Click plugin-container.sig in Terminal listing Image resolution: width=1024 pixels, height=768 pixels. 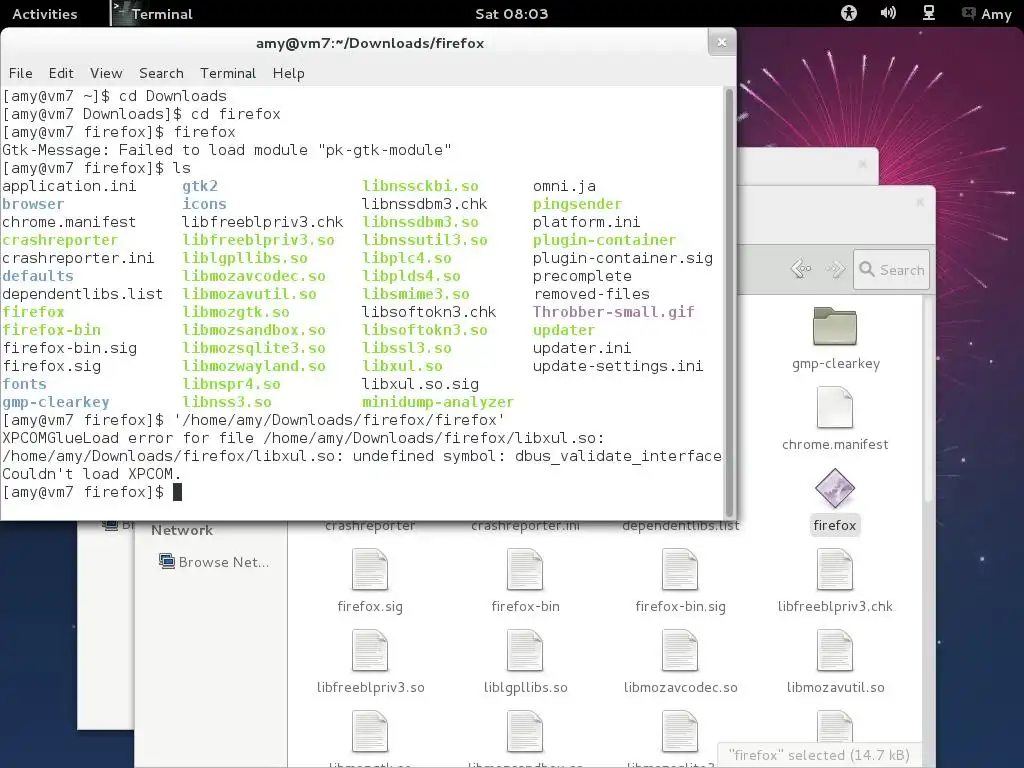click(x=622, y=258)
